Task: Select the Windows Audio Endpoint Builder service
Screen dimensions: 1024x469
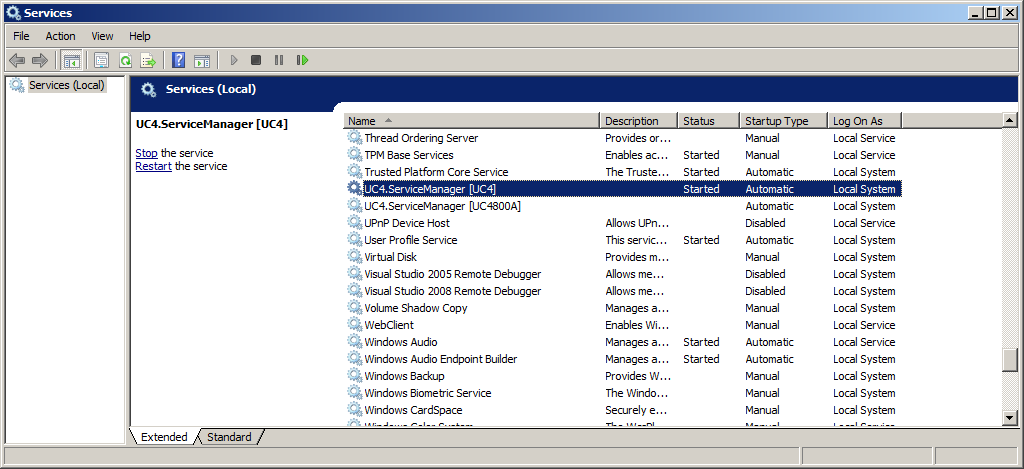Action: pos(441,359)
